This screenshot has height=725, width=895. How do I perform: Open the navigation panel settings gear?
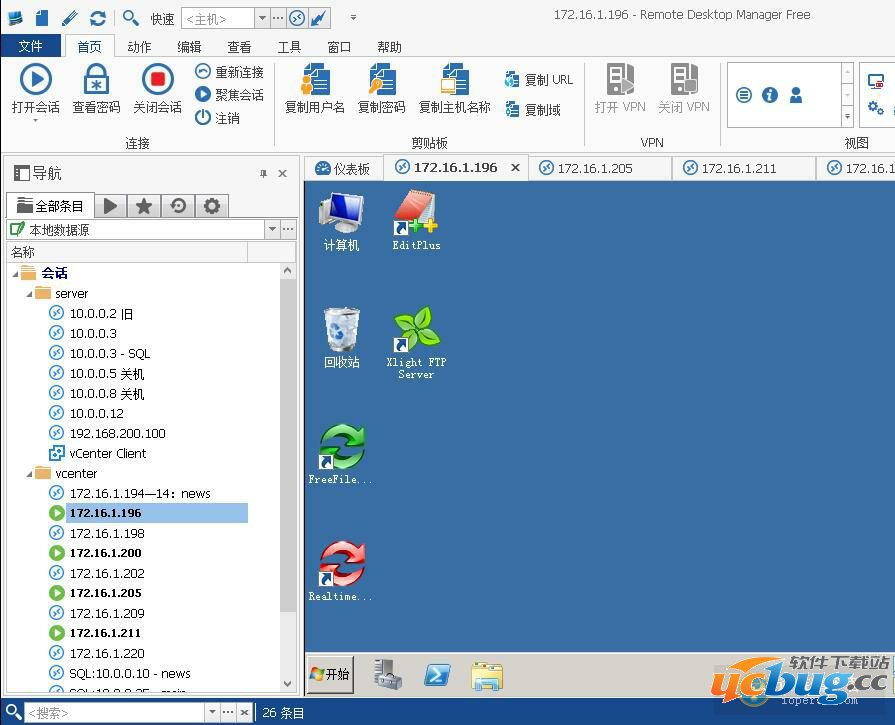coord(211,205)
